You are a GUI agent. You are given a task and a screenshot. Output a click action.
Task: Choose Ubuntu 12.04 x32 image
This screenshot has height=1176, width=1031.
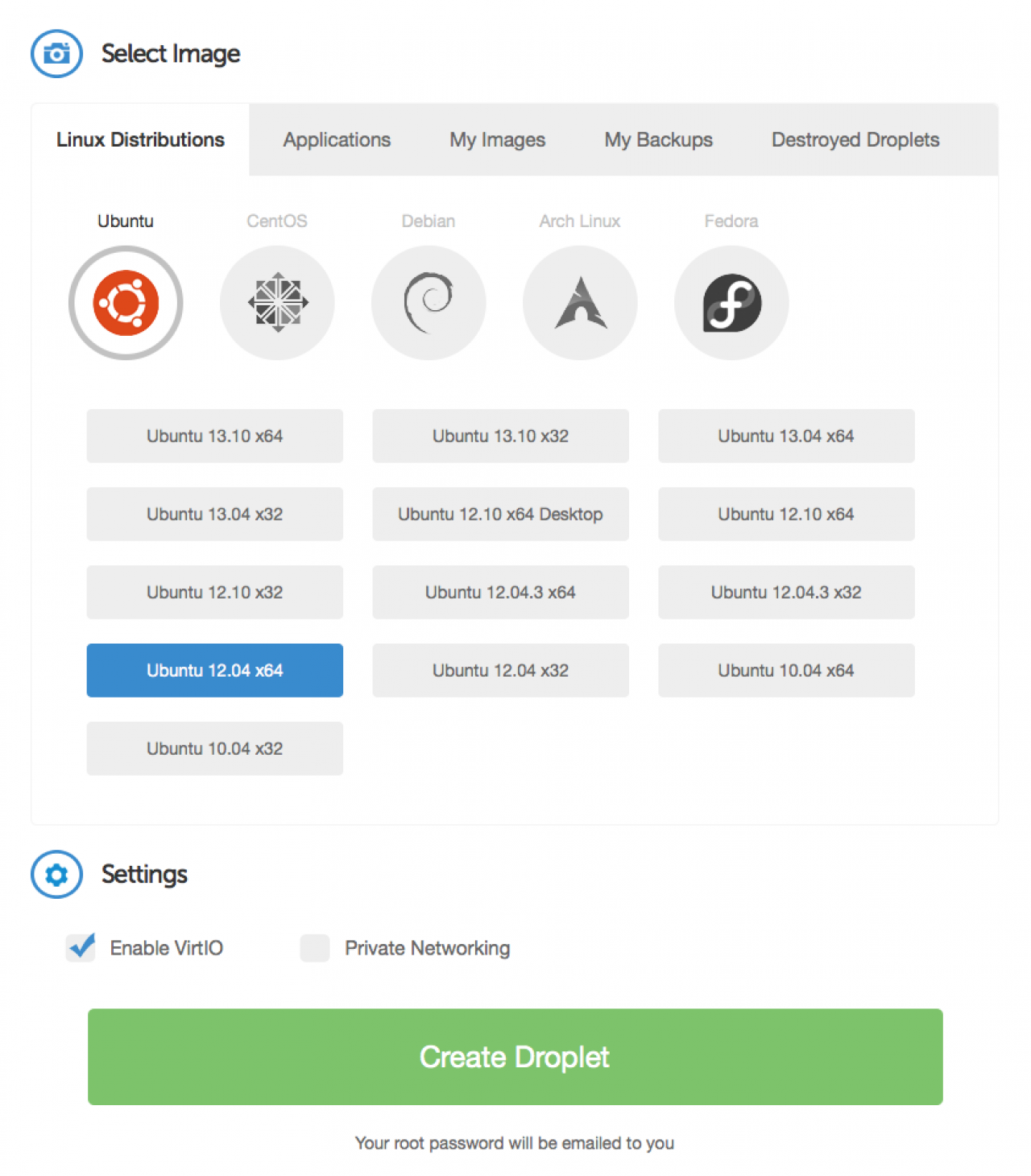tap(500, 670)
